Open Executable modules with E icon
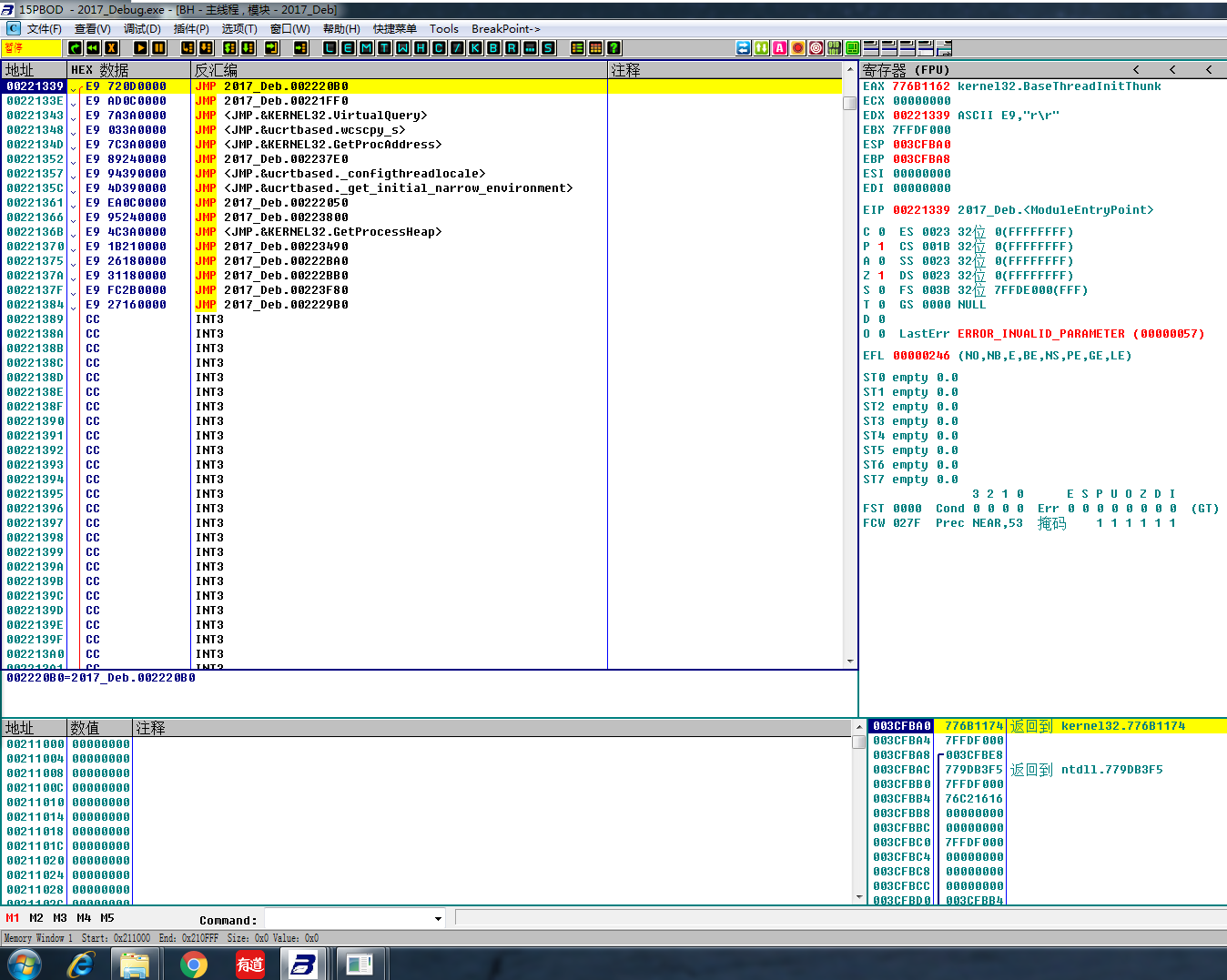The width and height of the screenshot is (1227, 980). pyautogui.click(x=348, y=47)
